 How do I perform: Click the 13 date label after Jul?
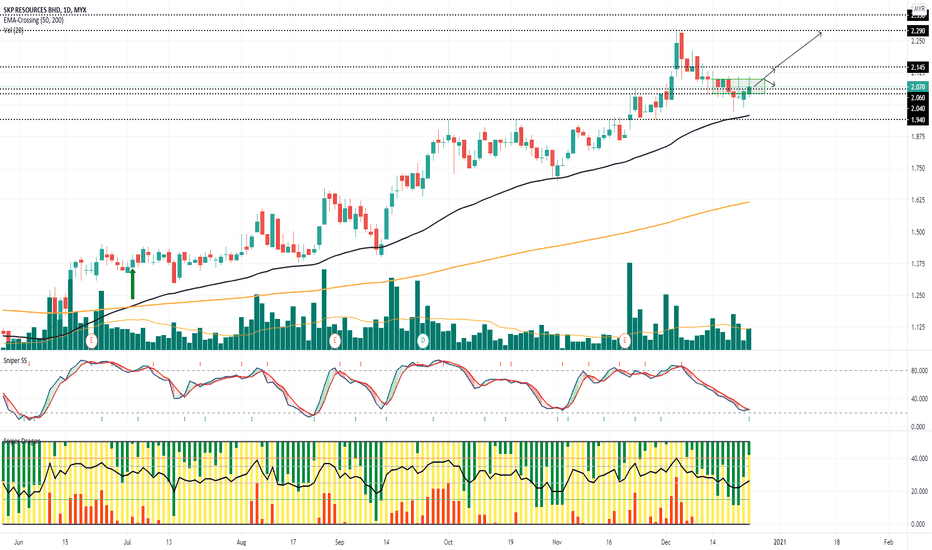pos(169,542)
